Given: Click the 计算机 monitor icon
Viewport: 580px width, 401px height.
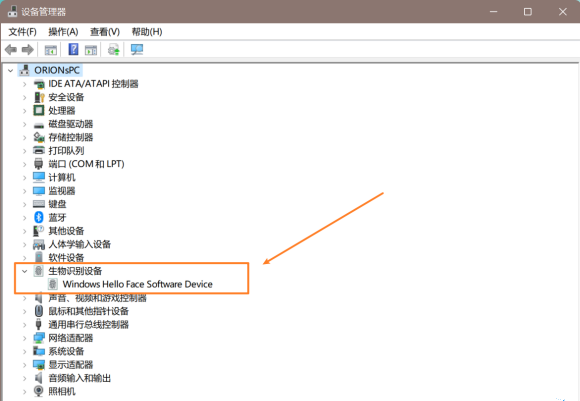Looking at the screenshot, I should point(39,177).
